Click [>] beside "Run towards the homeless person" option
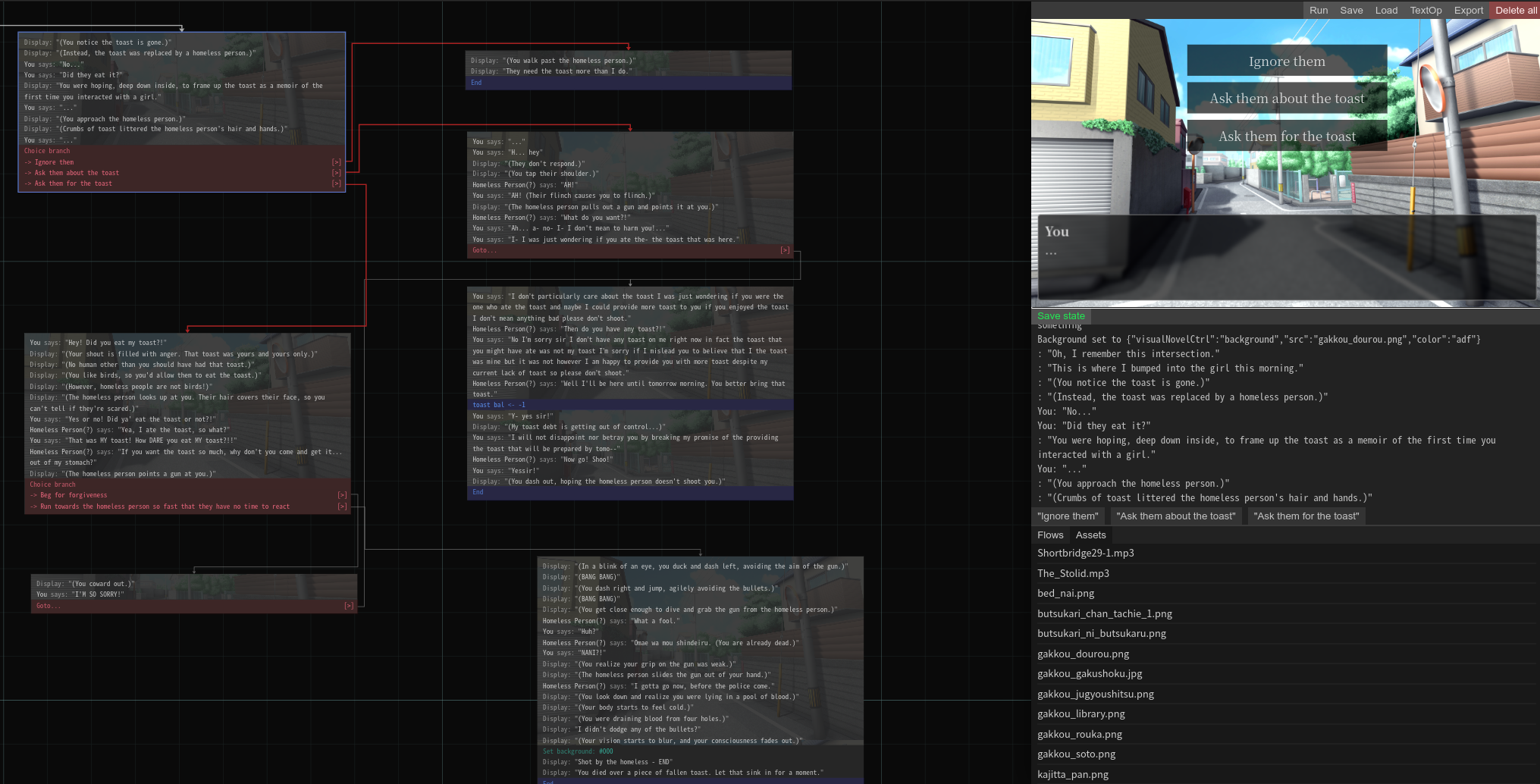 tap(341, 506)
